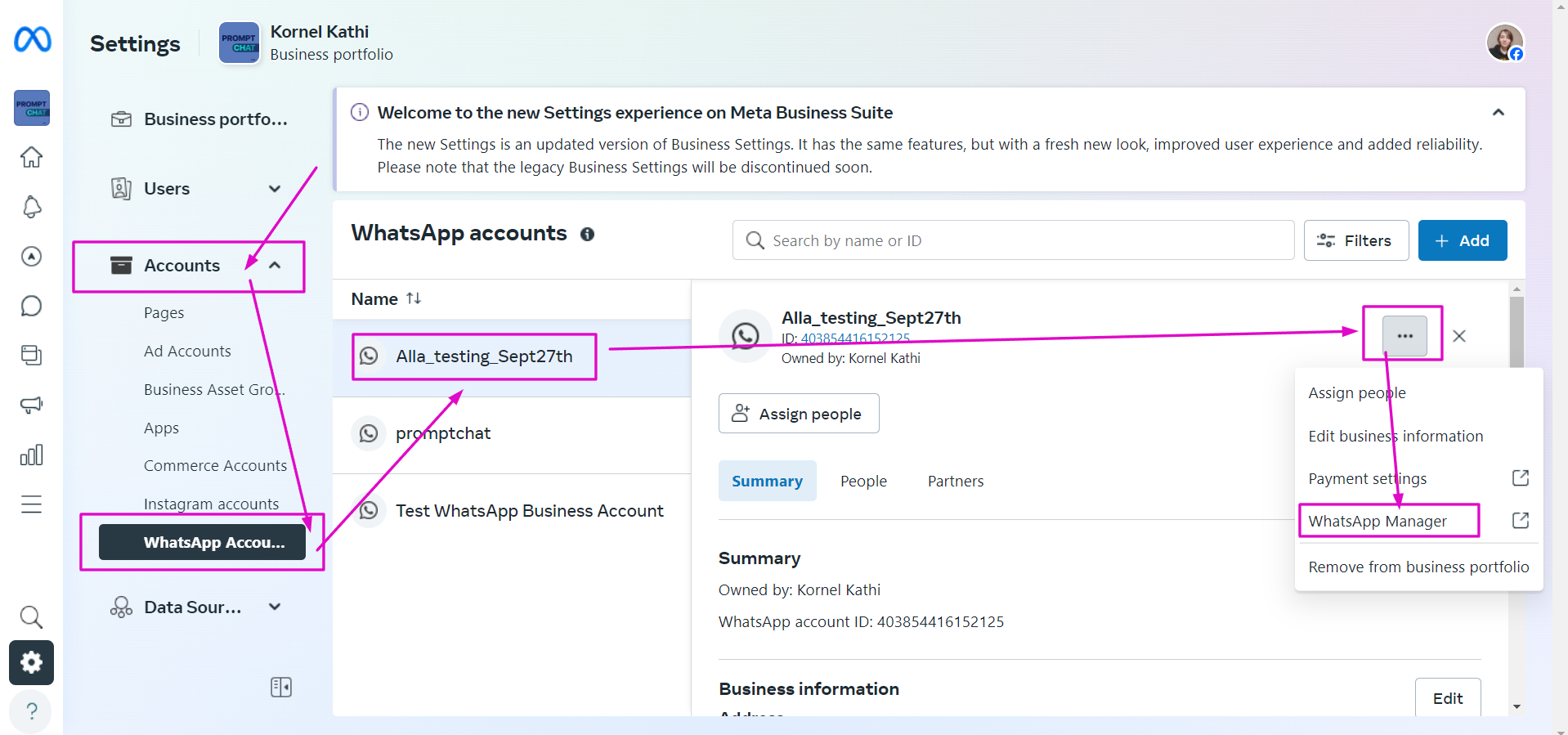Click the blue Add button
This screenshot has width=1568, height=735.
(x=1462, y=240)
